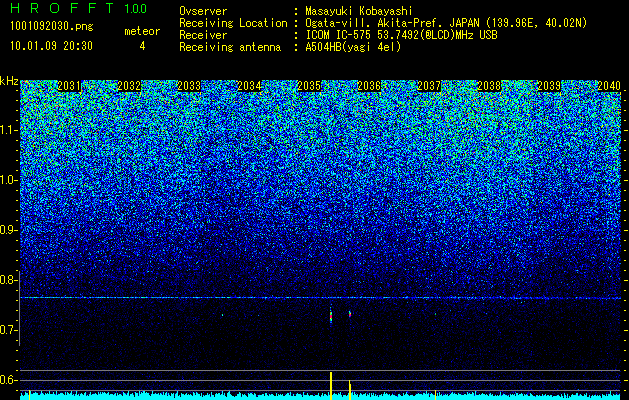
Task: Click the second meteor echo before 2036
Action: 350,314
